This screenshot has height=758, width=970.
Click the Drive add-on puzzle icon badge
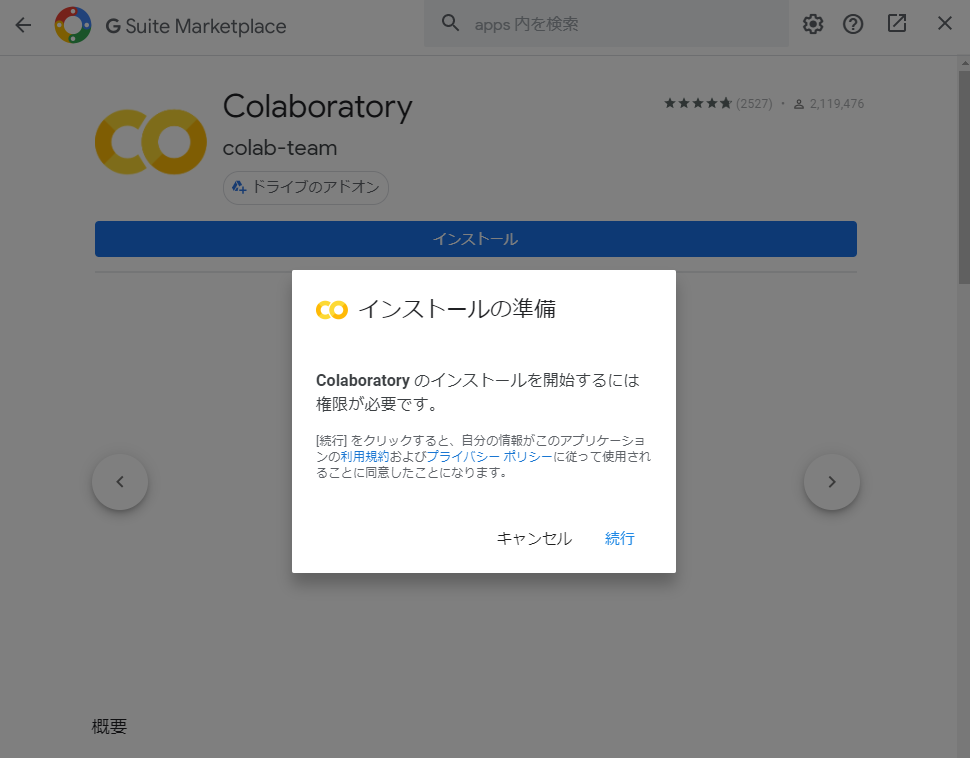[237, 187]
